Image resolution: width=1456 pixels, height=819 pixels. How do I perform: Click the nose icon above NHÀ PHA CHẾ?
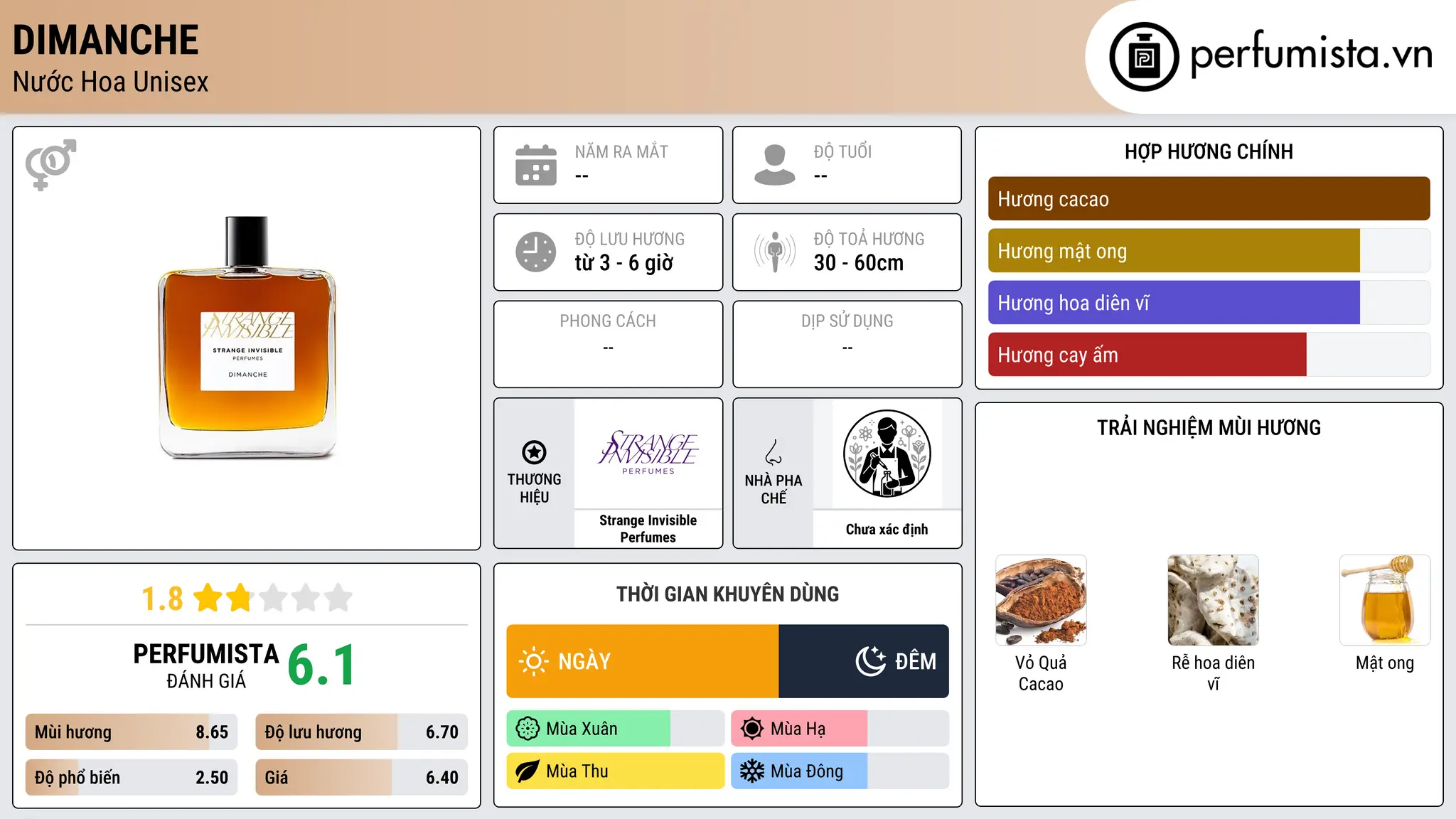click(x=773, y=452)
